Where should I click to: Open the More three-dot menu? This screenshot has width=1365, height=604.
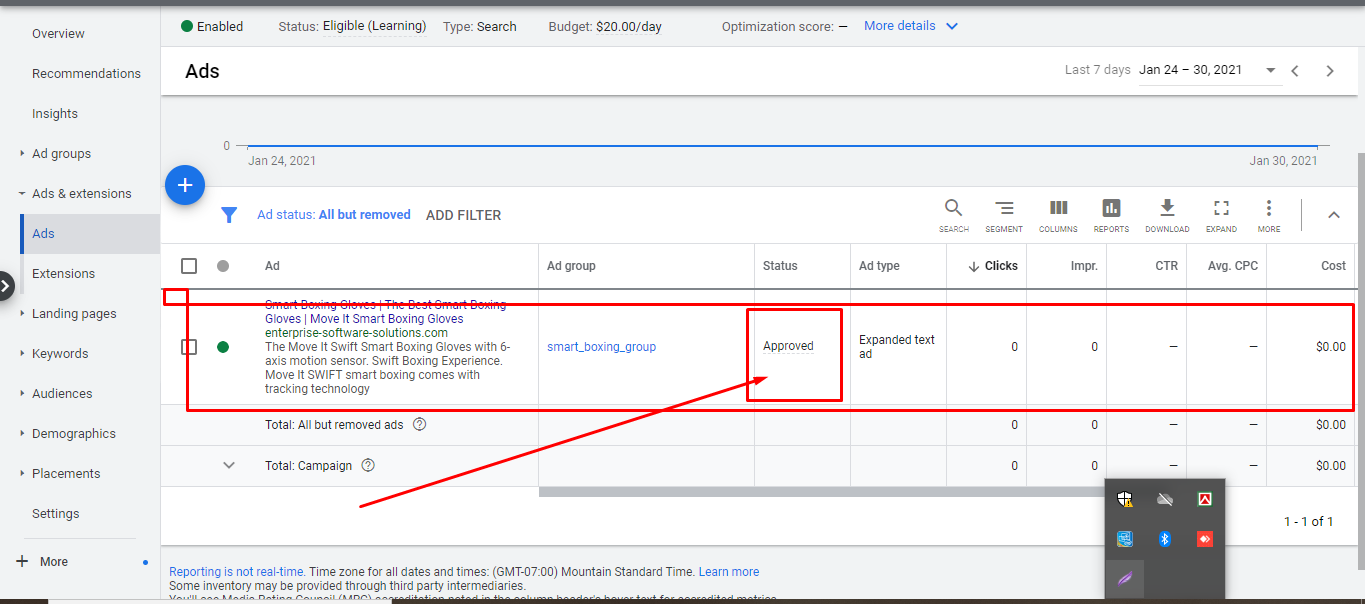pyautogui.click(x=1268, y=209)
